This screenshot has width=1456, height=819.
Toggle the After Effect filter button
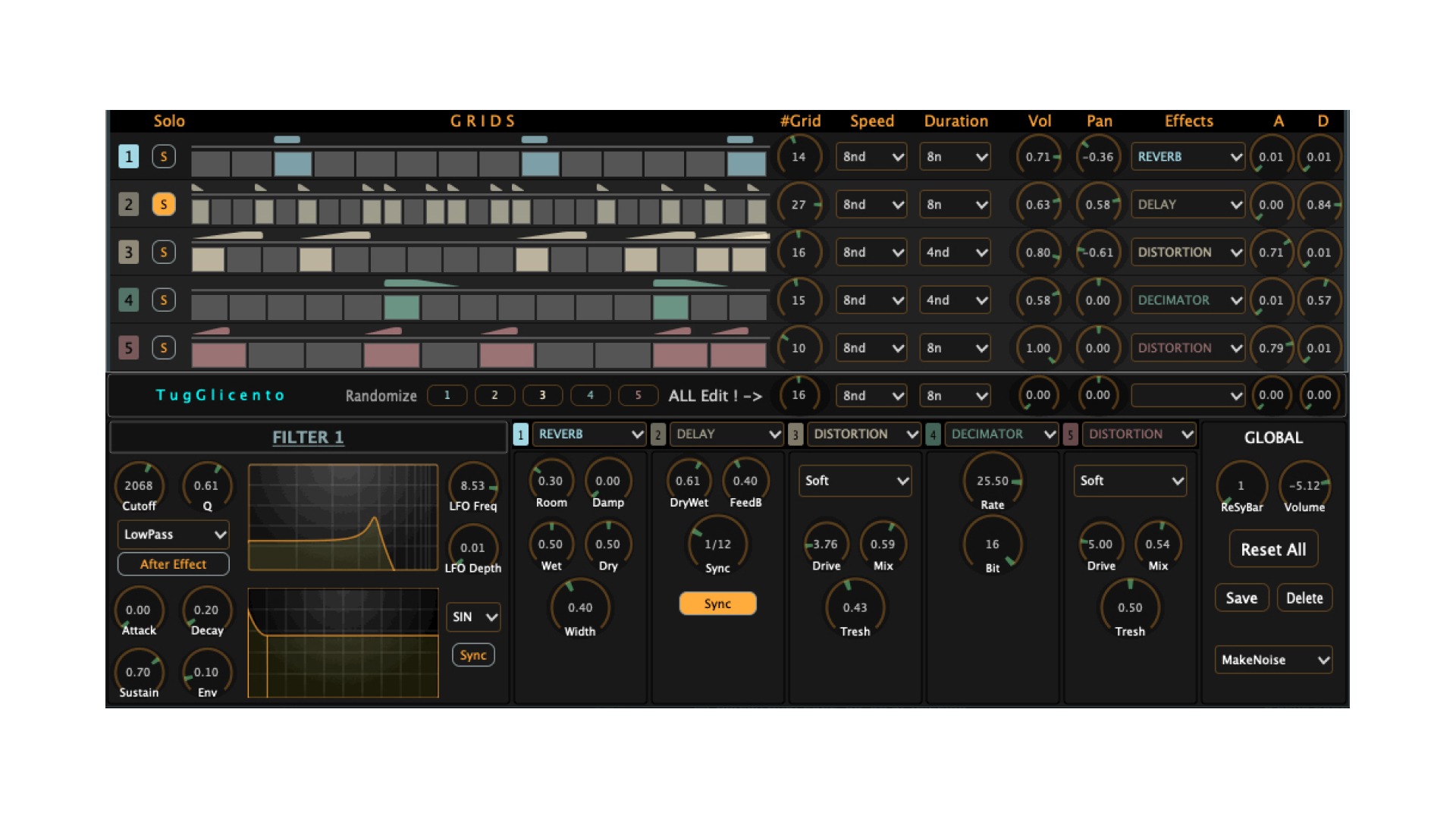click(173, 564)
